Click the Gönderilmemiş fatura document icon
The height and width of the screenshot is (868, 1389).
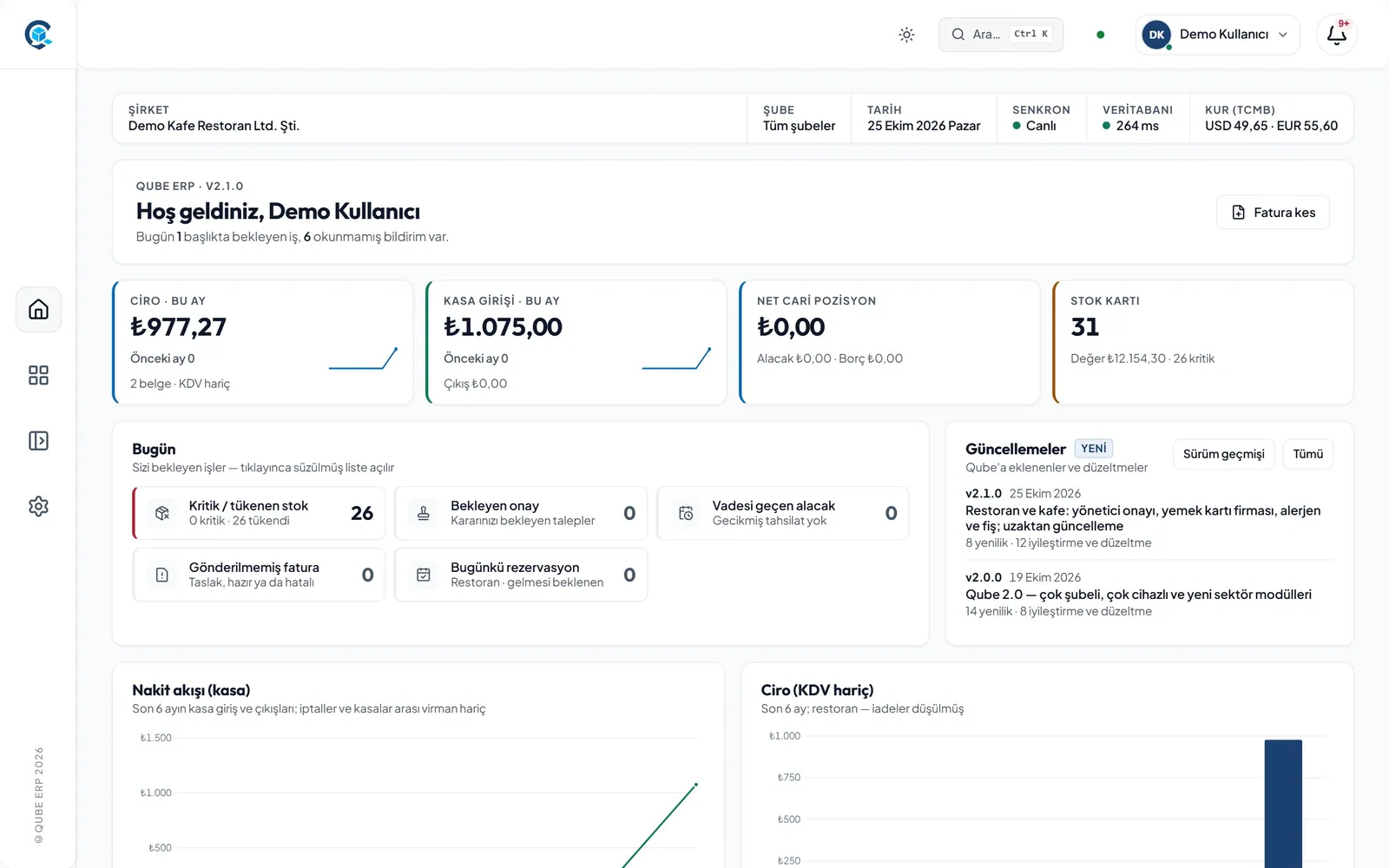click(162, 575)
